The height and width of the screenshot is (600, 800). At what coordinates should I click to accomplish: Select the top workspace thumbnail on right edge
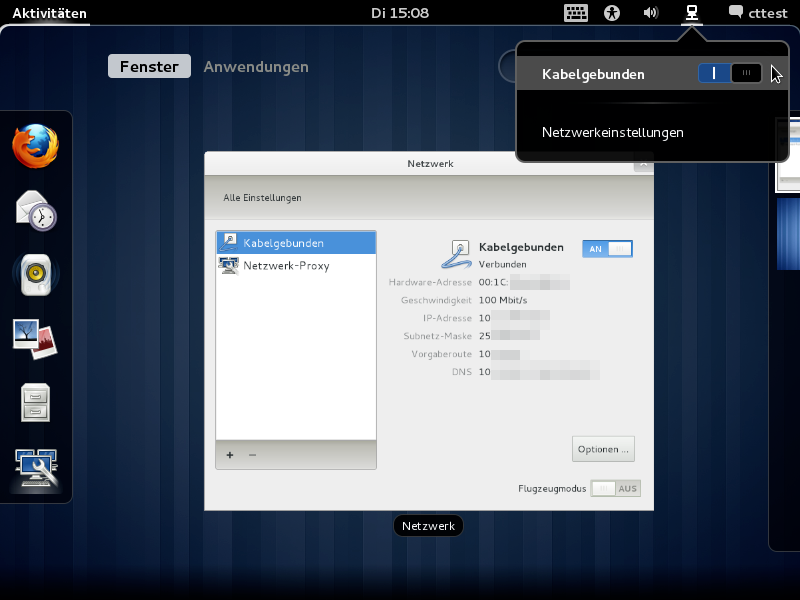click(788, 156)
